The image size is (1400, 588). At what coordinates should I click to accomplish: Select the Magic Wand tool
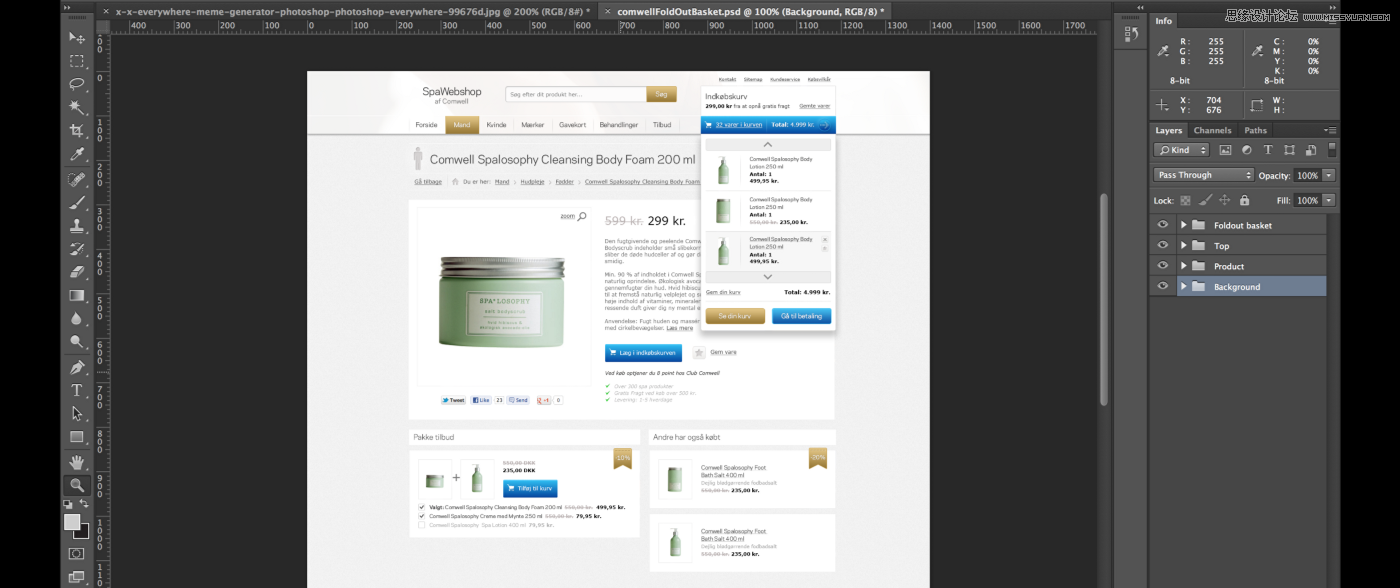coord(77,107)
